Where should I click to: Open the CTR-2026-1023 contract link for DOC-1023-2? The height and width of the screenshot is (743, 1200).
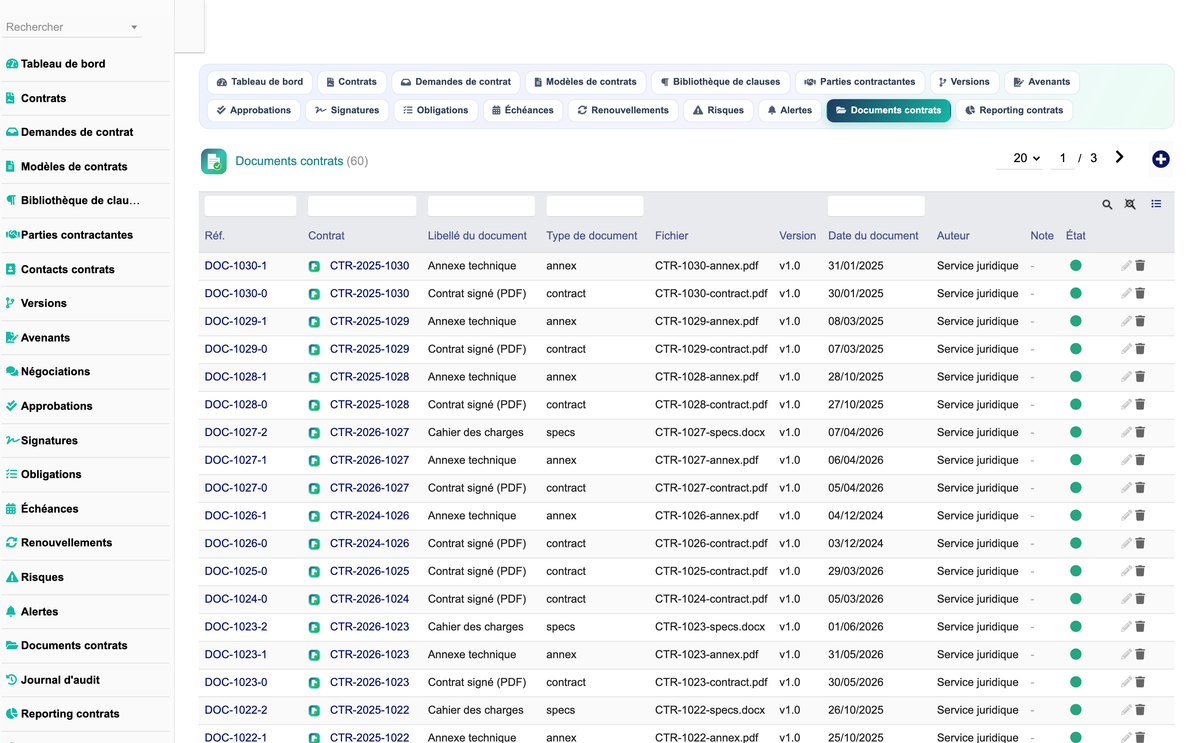tap(369, 627)
